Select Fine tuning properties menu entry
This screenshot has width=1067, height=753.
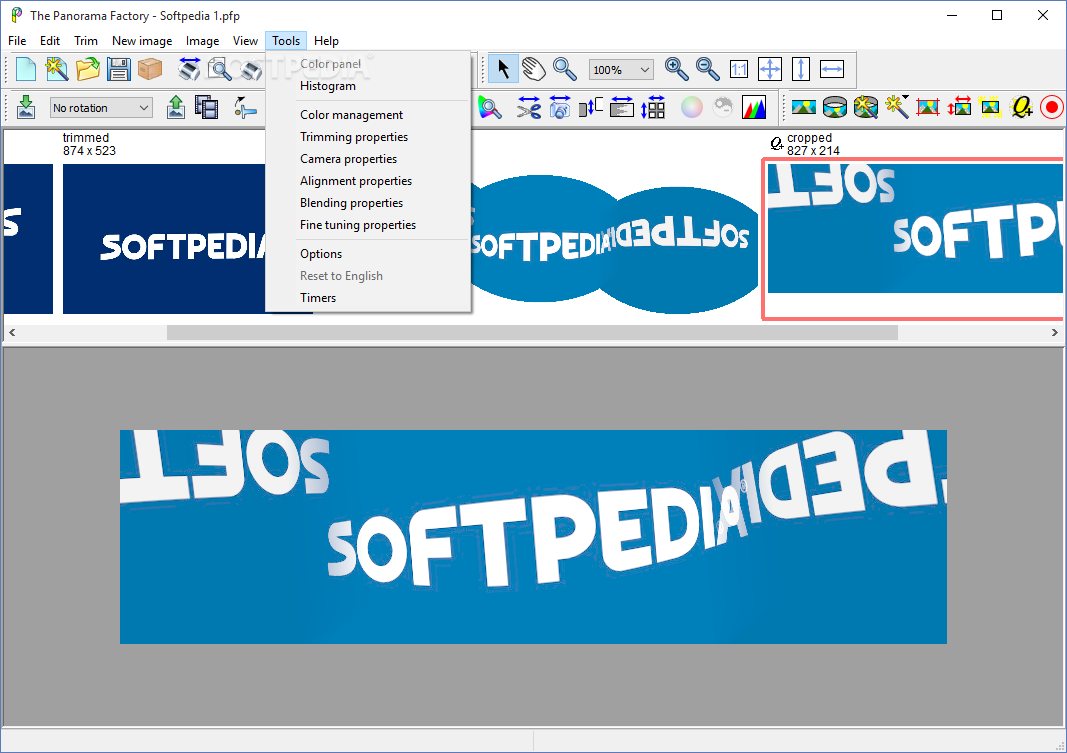(368, 224)
